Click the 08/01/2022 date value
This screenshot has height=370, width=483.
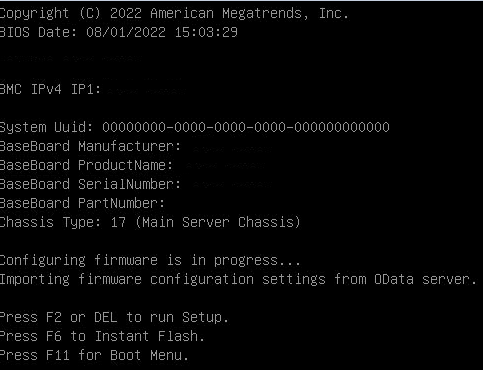(126, 32)
